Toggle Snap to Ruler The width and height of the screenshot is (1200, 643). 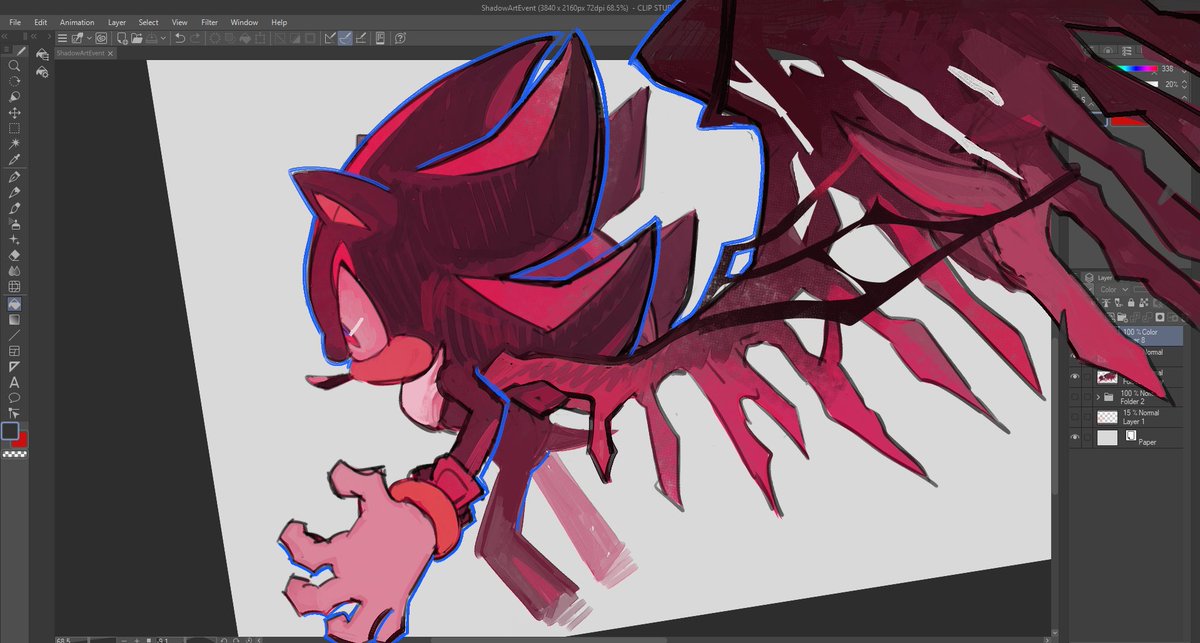pos(330,38)
